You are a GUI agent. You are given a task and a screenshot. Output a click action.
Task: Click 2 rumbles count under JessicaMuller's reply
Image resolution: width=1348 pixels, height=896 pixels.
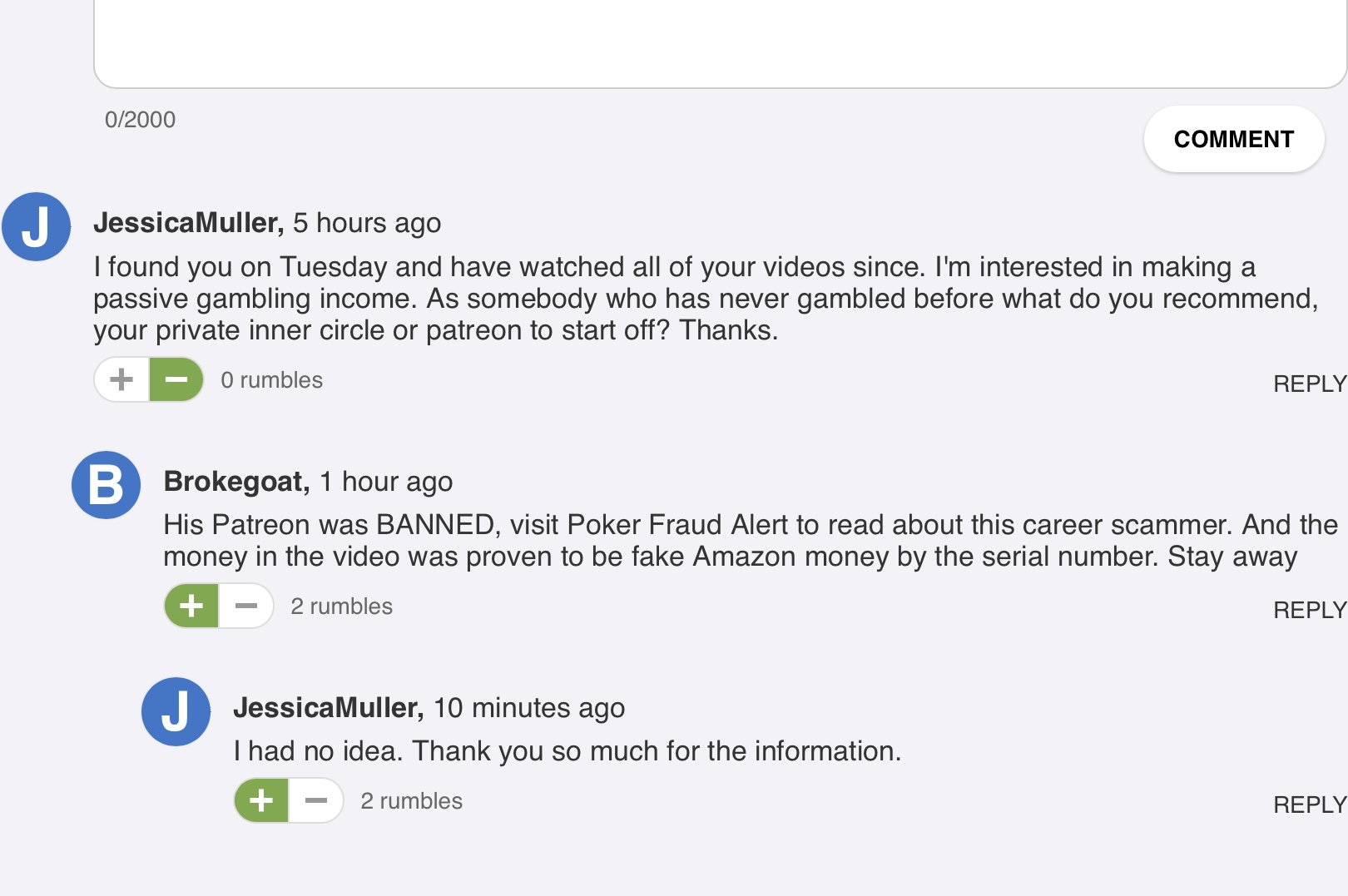(411, 801)
